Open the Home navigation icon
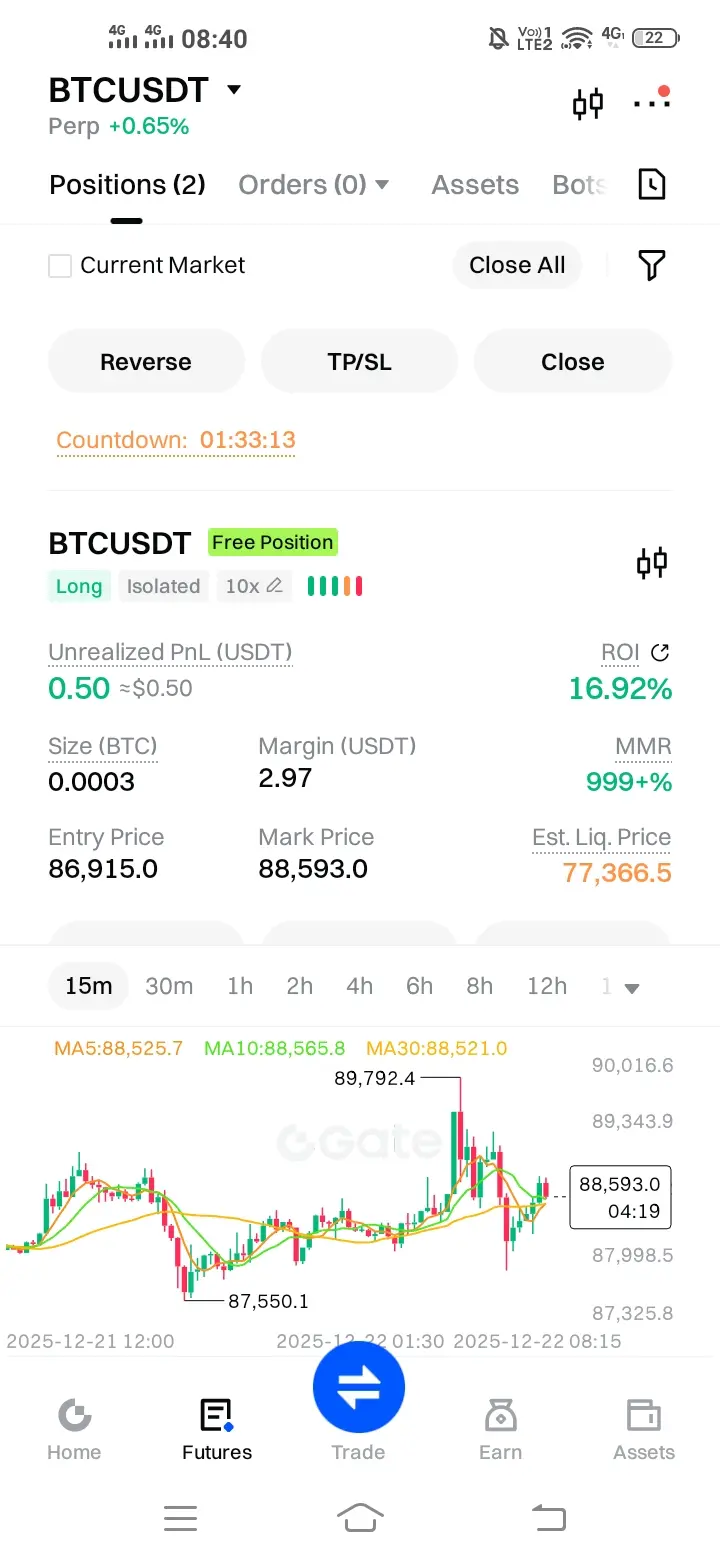 (x=74, y=1416)
